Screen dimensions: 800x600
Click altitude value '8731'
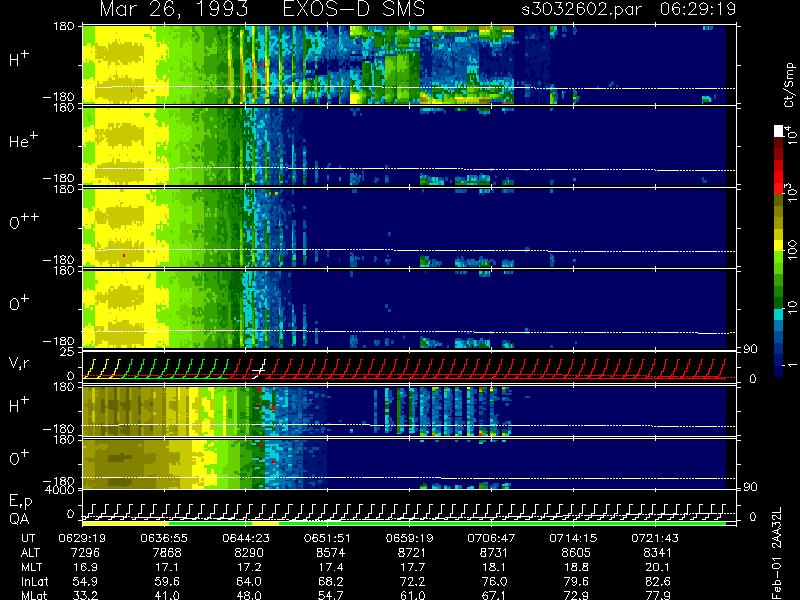click(494, 553)
